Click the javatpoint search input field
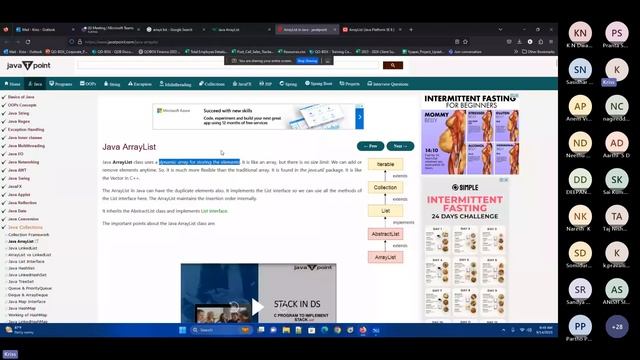The height and width of the screenshot is (360, 640). tap(229, 65)
